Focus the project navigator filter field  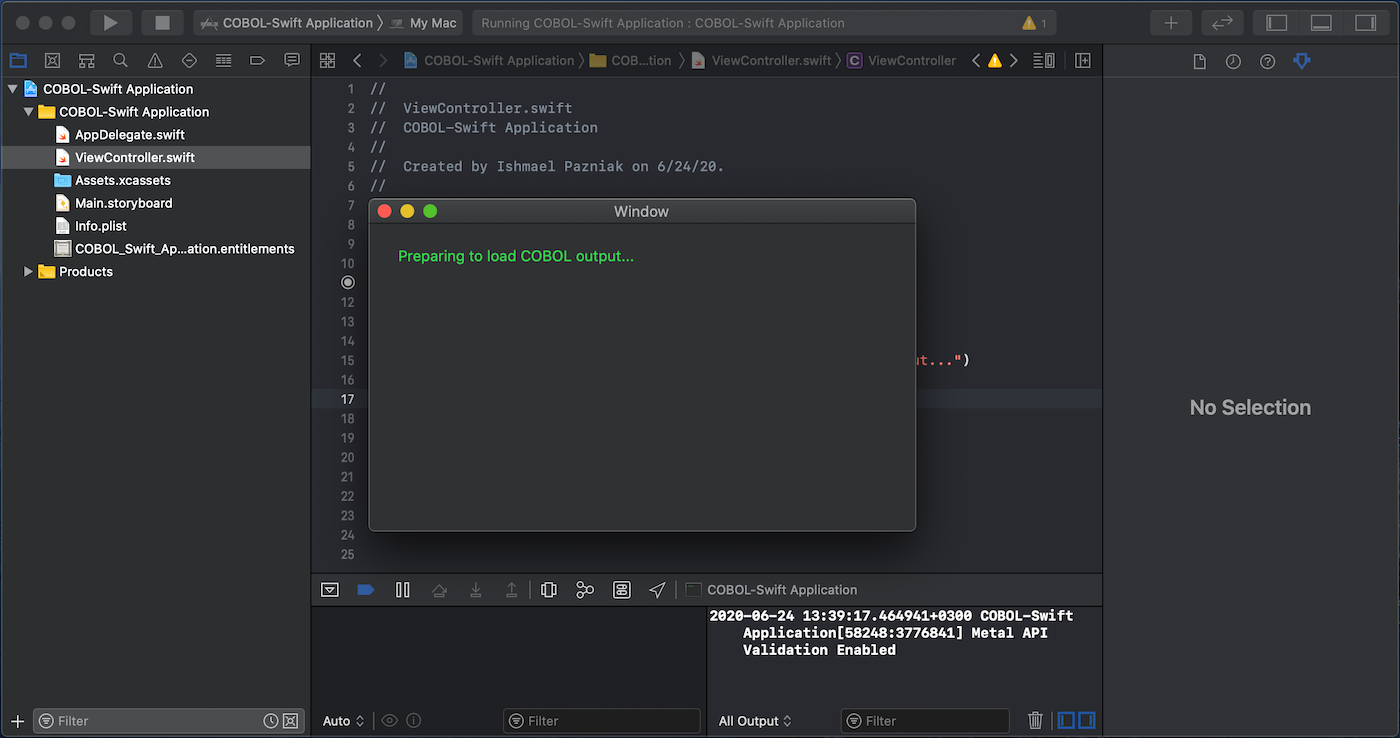point(167,721)
